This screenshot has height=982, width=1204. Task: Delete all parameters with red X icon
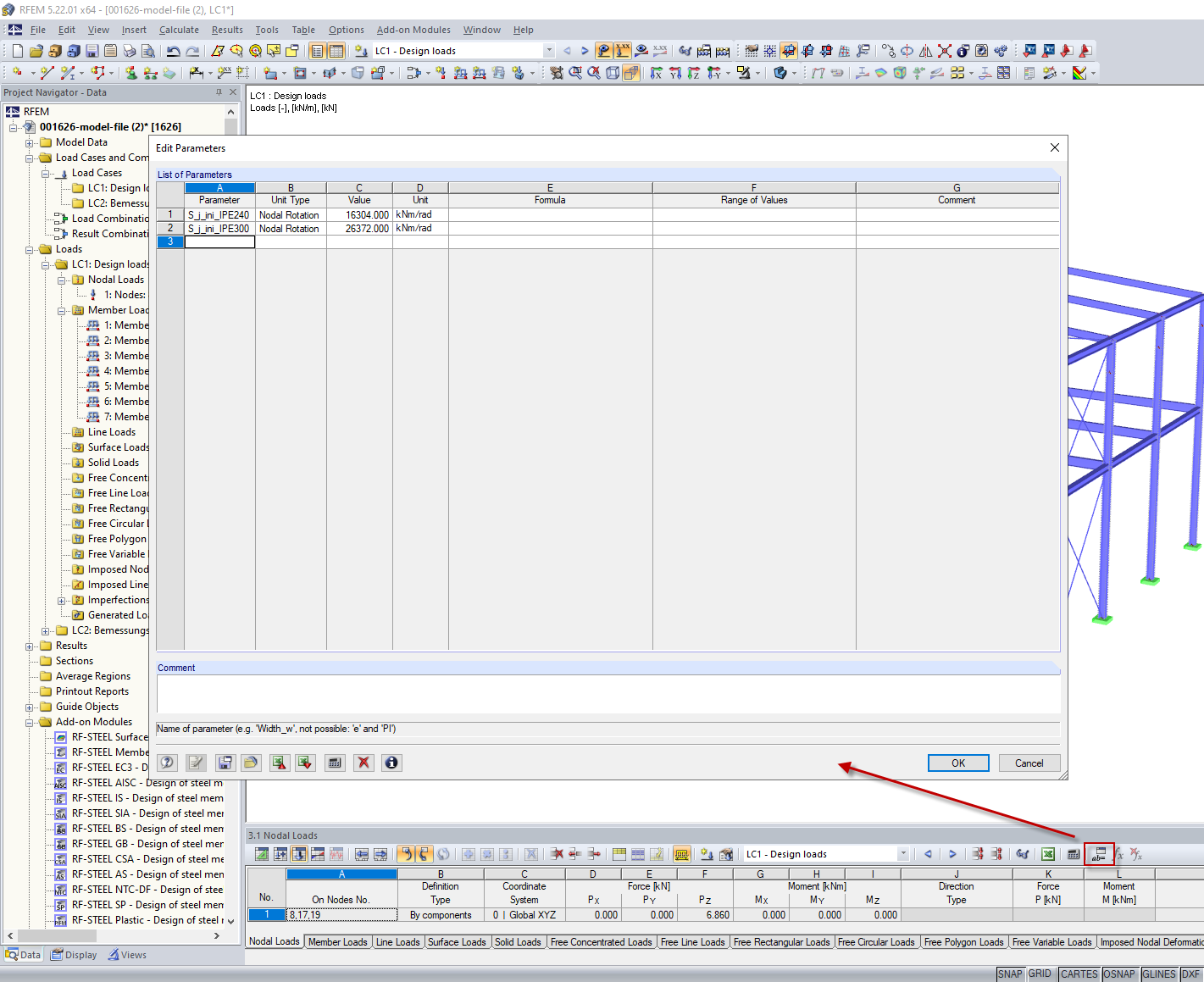363,763
